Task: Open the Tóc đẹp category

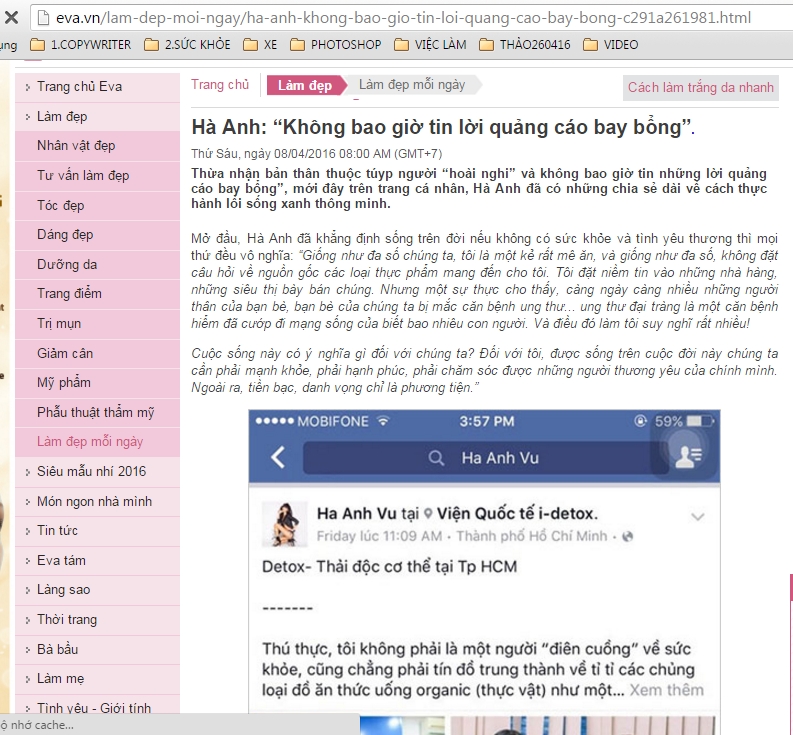Action: (x=98, y=205)
